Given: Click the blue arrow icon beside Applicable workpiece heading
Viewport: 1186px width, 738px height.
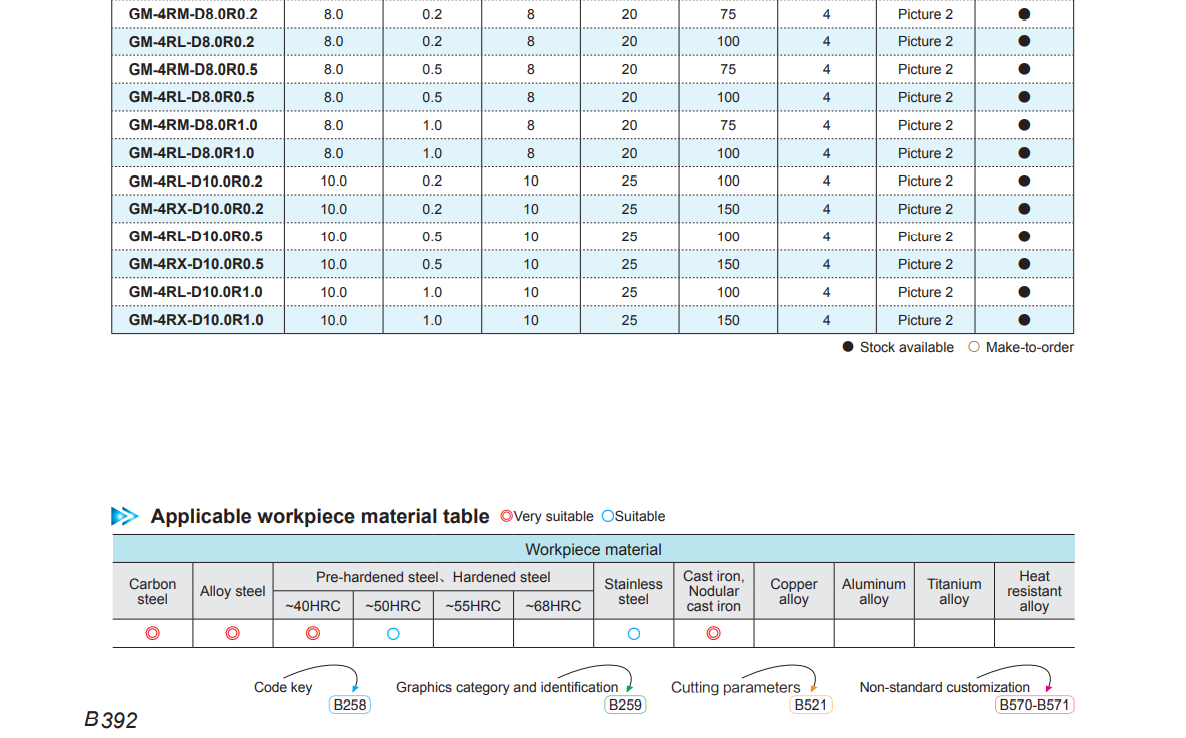Looking at the screenshot, I should 125,517.
